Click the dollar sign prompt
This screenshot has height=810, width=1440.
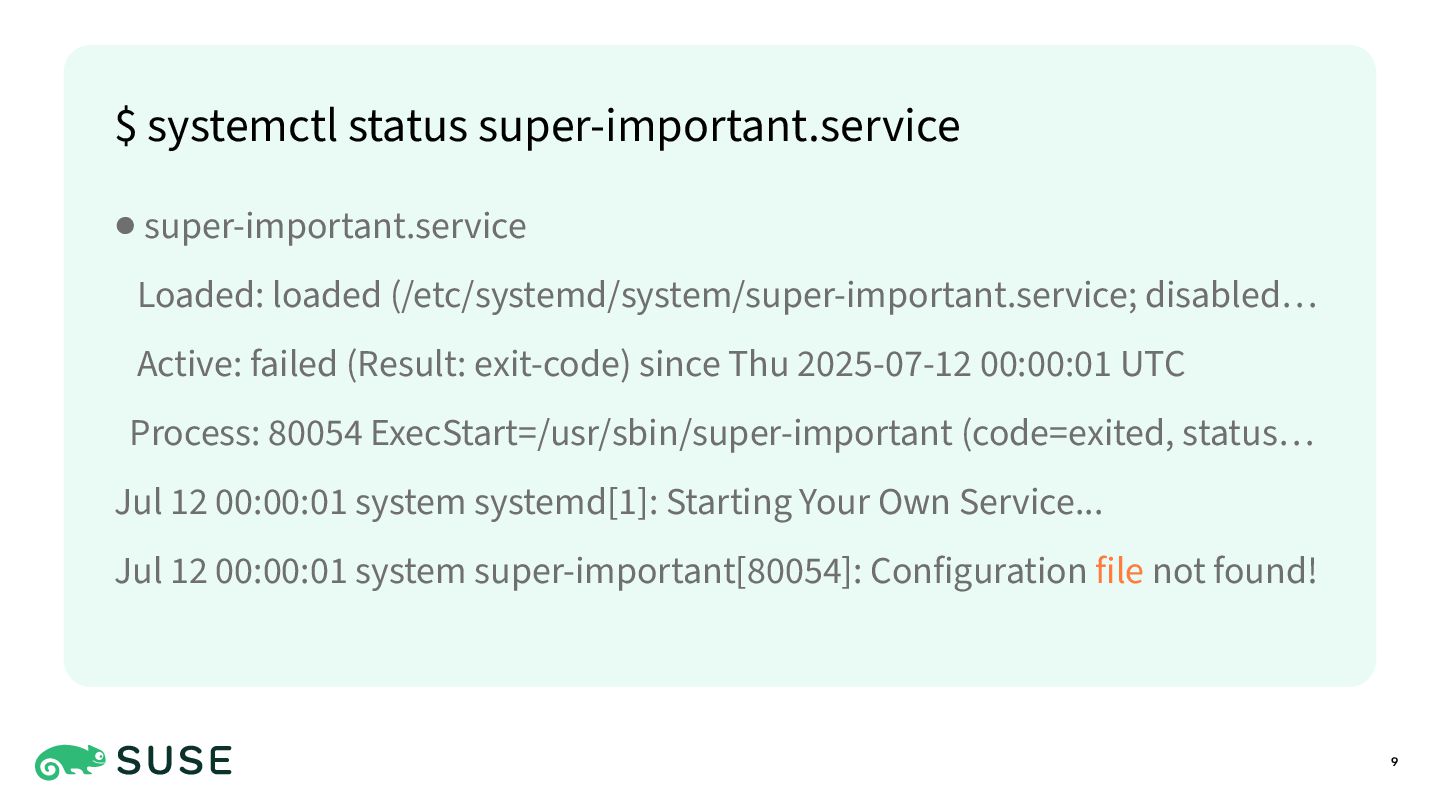(x=126, y=126)
